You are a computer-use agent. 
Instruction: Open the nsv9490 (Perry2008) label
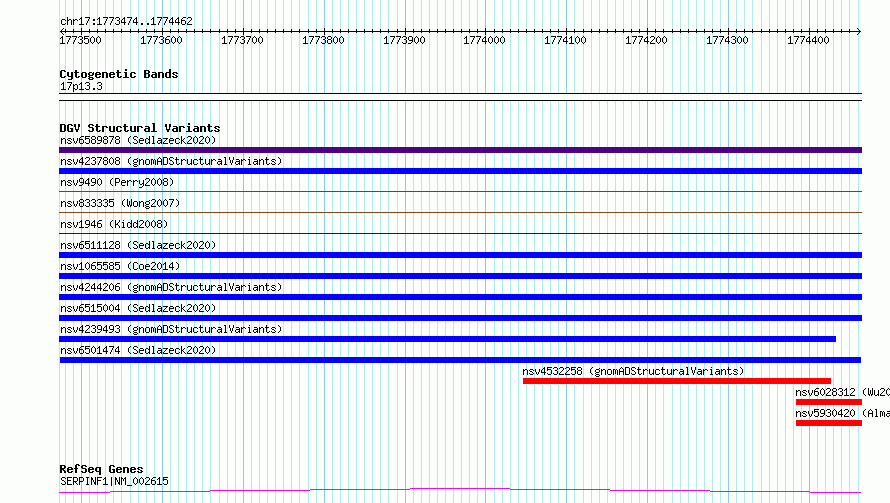[x=117, y=182]
